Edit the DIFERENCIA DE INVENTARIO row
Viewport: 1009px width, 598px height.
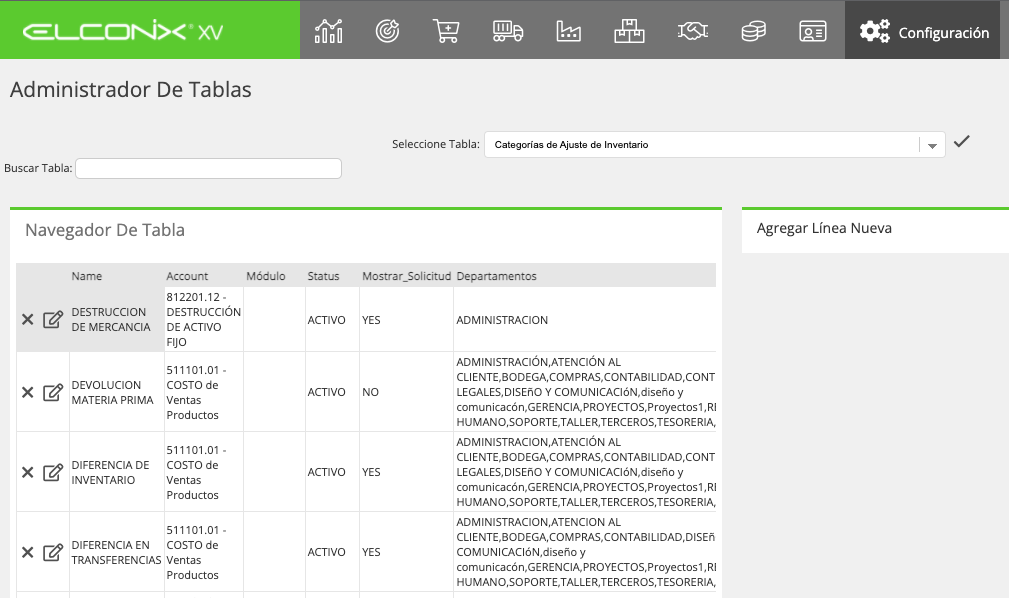click(53, 472)
